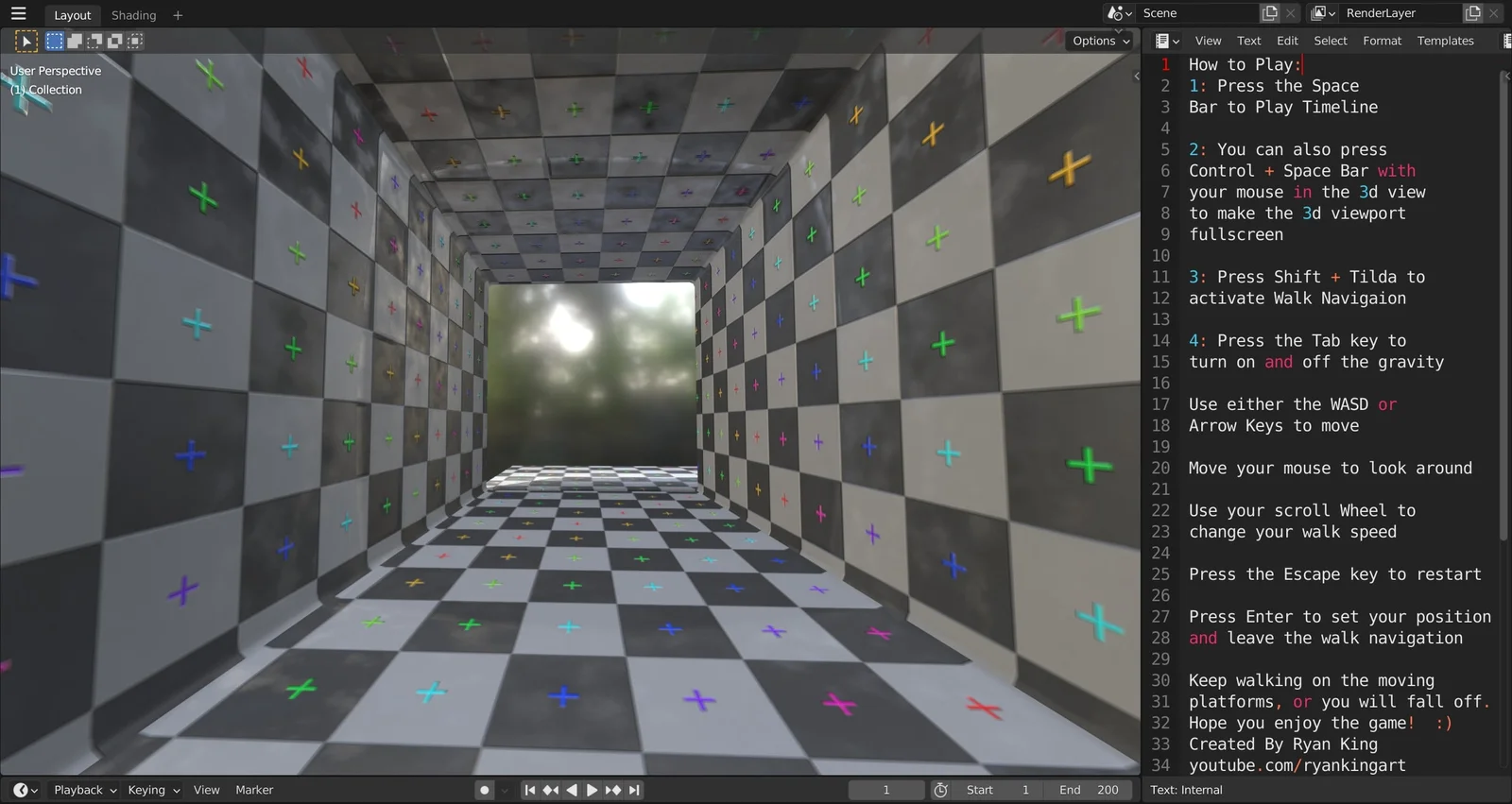Open the timeline editor type dropdown
Viewport: 1512px width, 804px height.
[x=26, y=790]
